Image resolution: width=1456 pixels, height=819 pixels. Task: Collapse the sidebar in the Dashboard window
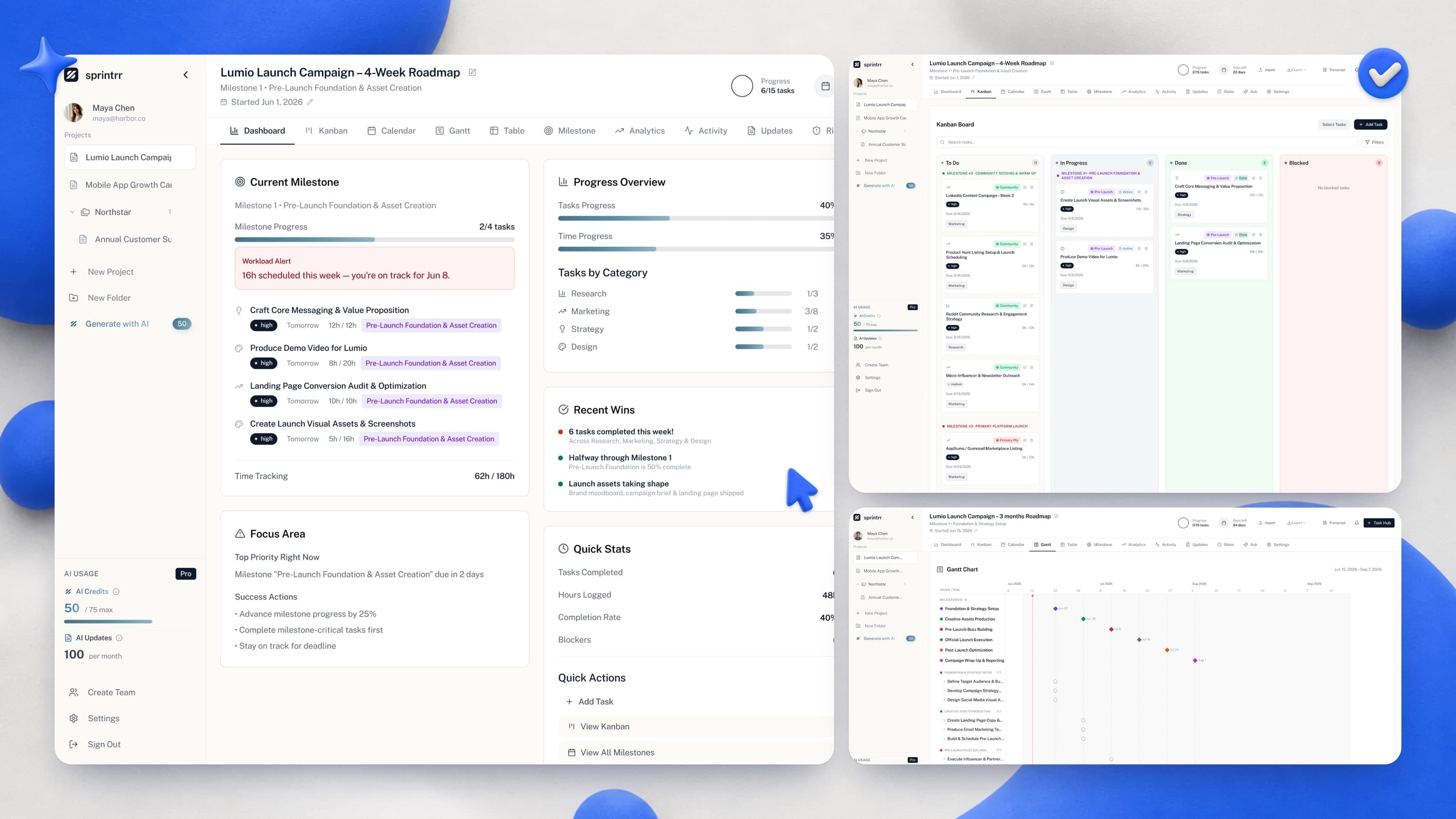click(186, 75)
